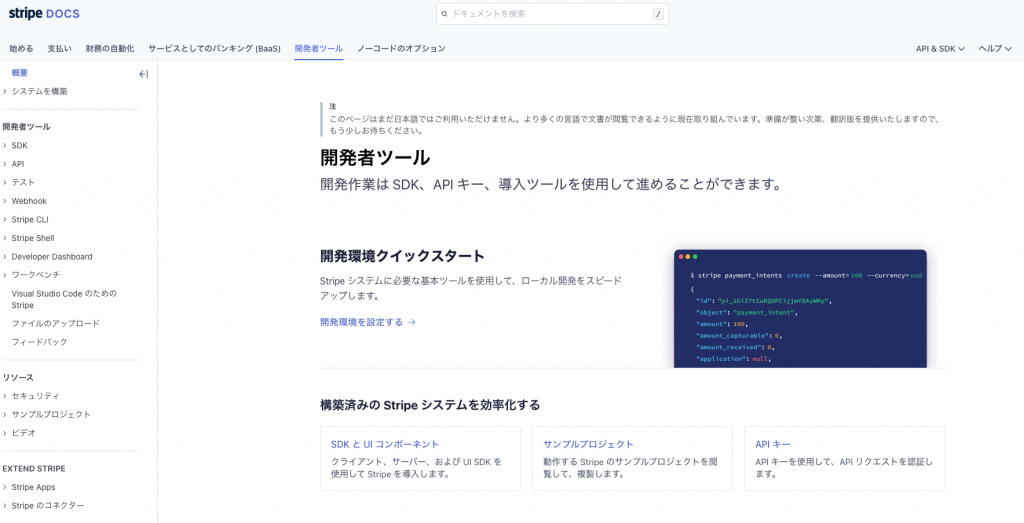Open the 支払い tab
The image size is (1024, 523).
point(59,48)
